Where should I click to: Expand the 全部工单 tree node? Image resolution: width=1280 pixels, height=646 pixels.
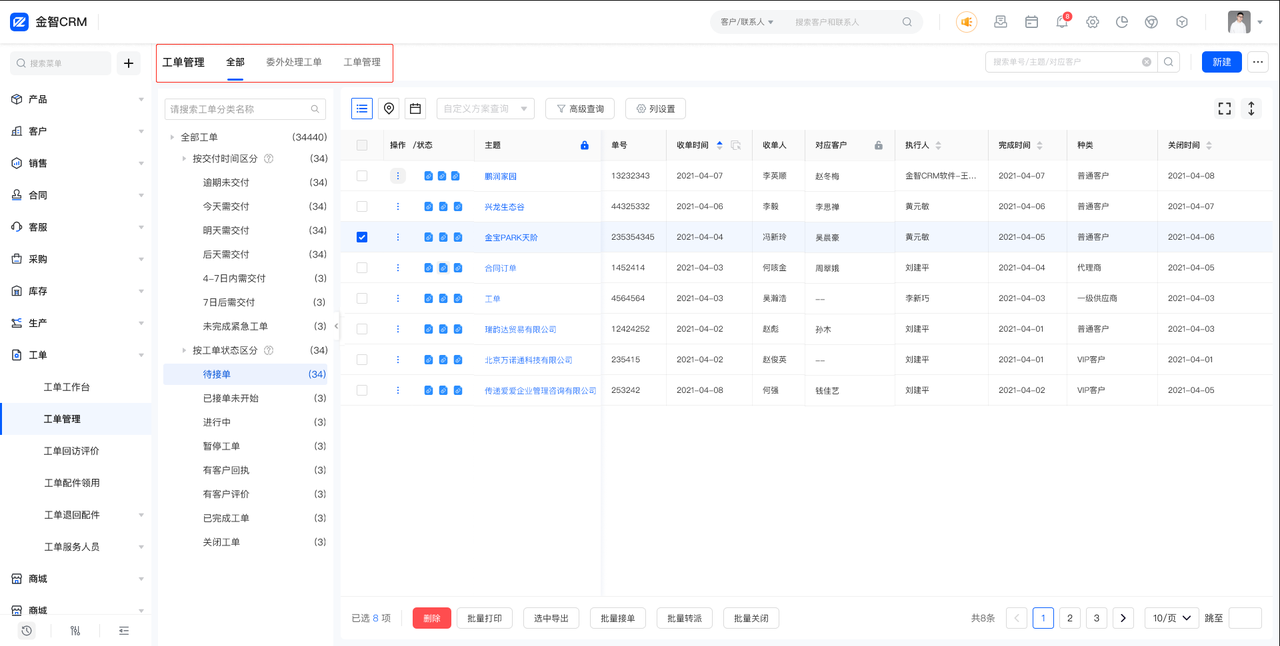point(172,137)
